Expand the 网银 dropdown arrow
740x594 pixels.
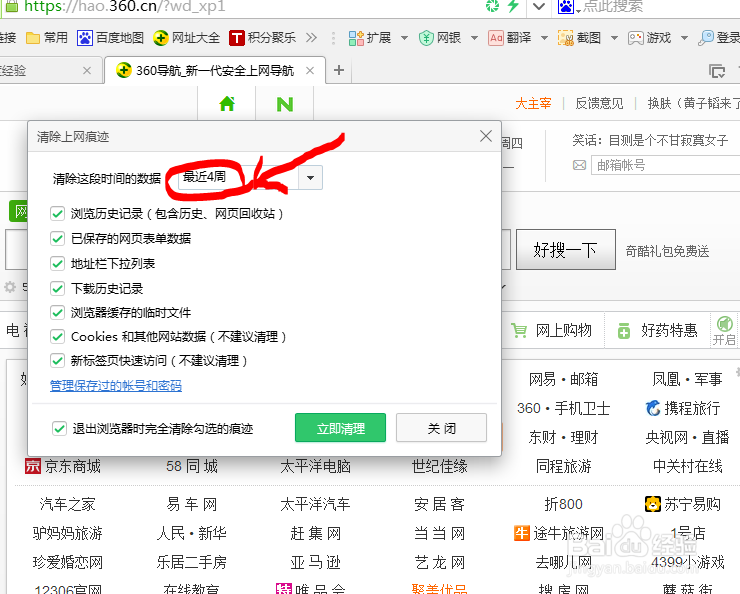click(474, 38)
